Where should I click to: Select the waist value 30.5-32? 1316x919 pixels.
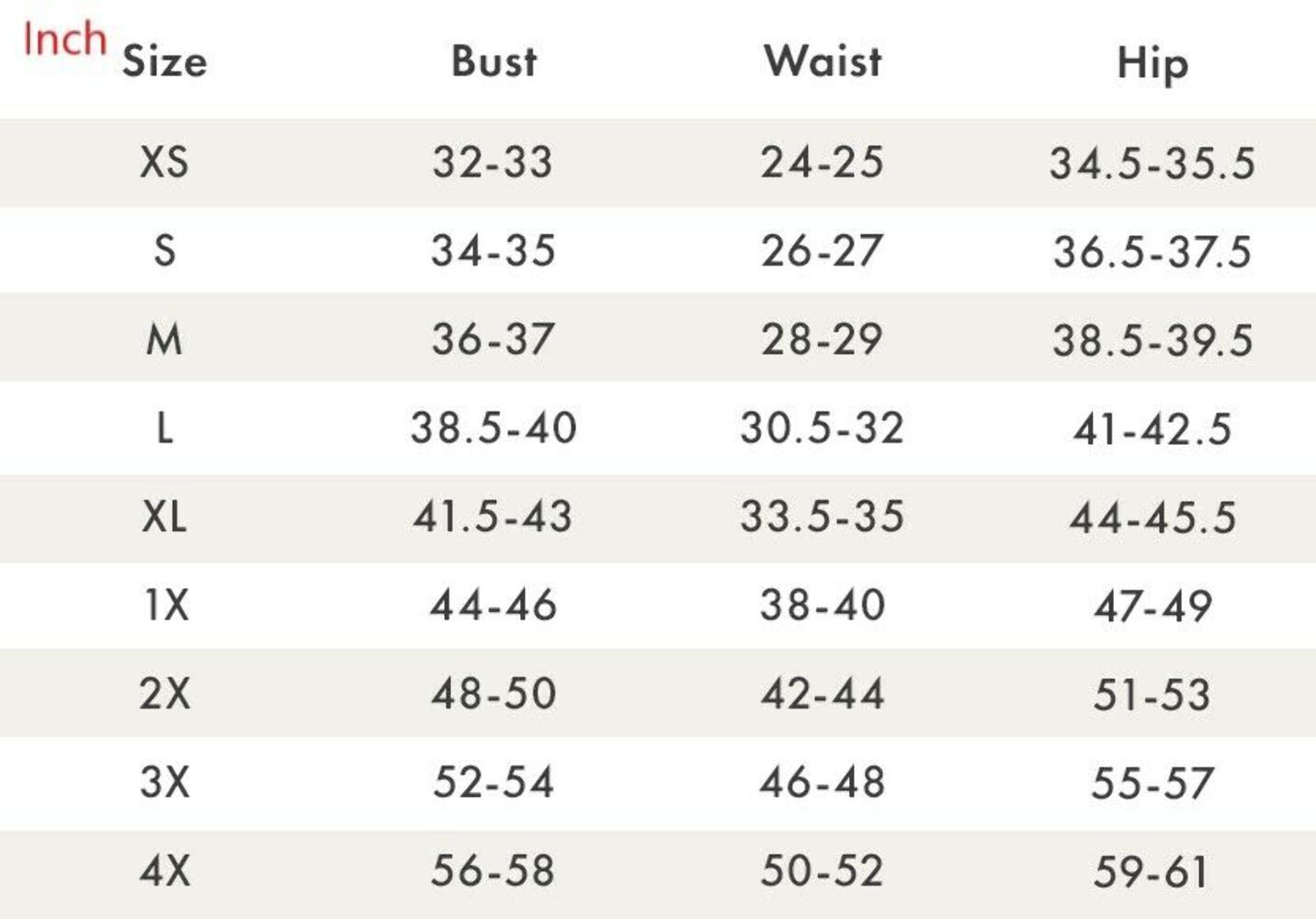pyautogui.click(x=822, y=428)
